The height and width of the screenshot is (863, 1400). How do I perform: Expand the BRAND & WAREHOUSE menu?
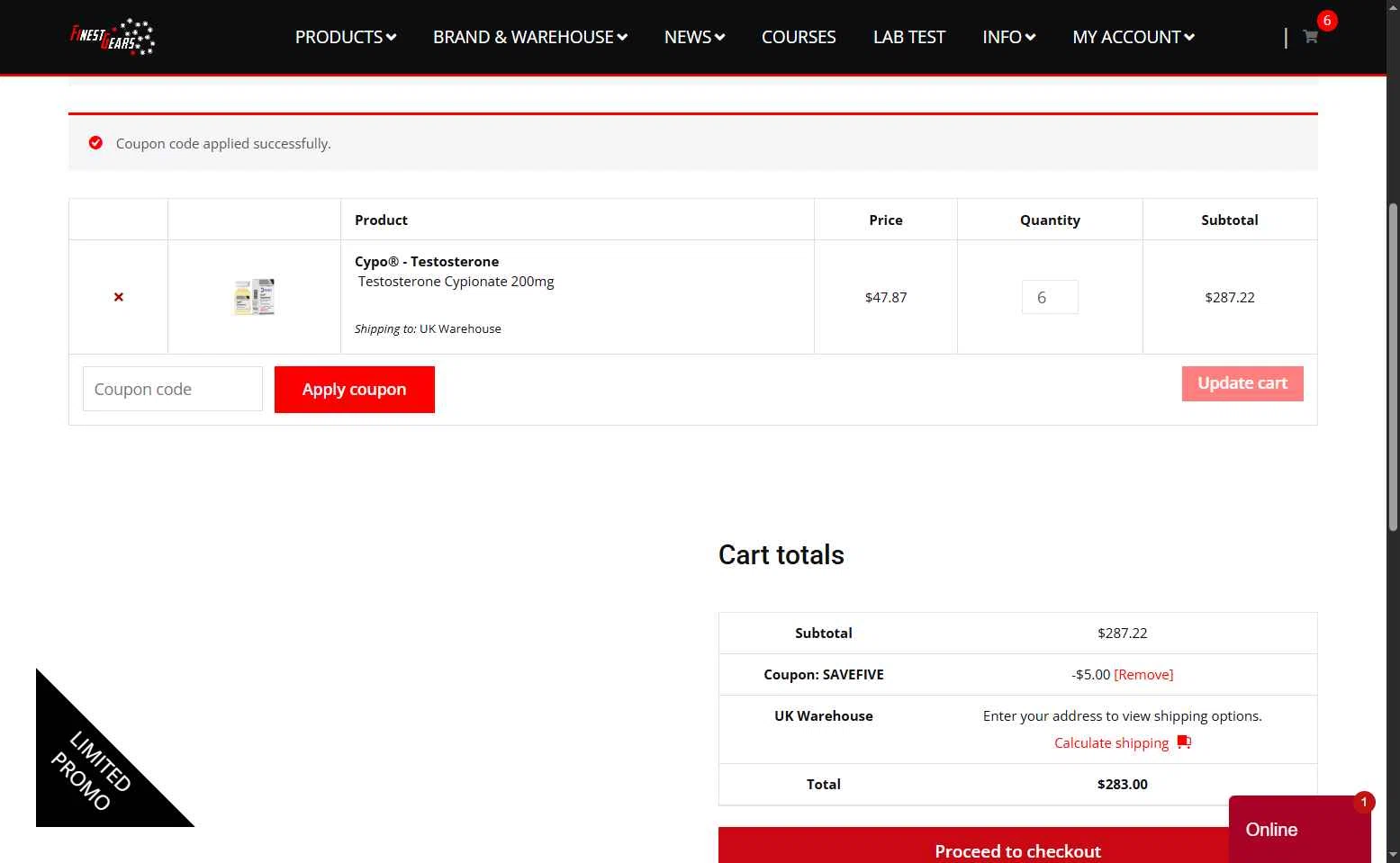(530, 37)
